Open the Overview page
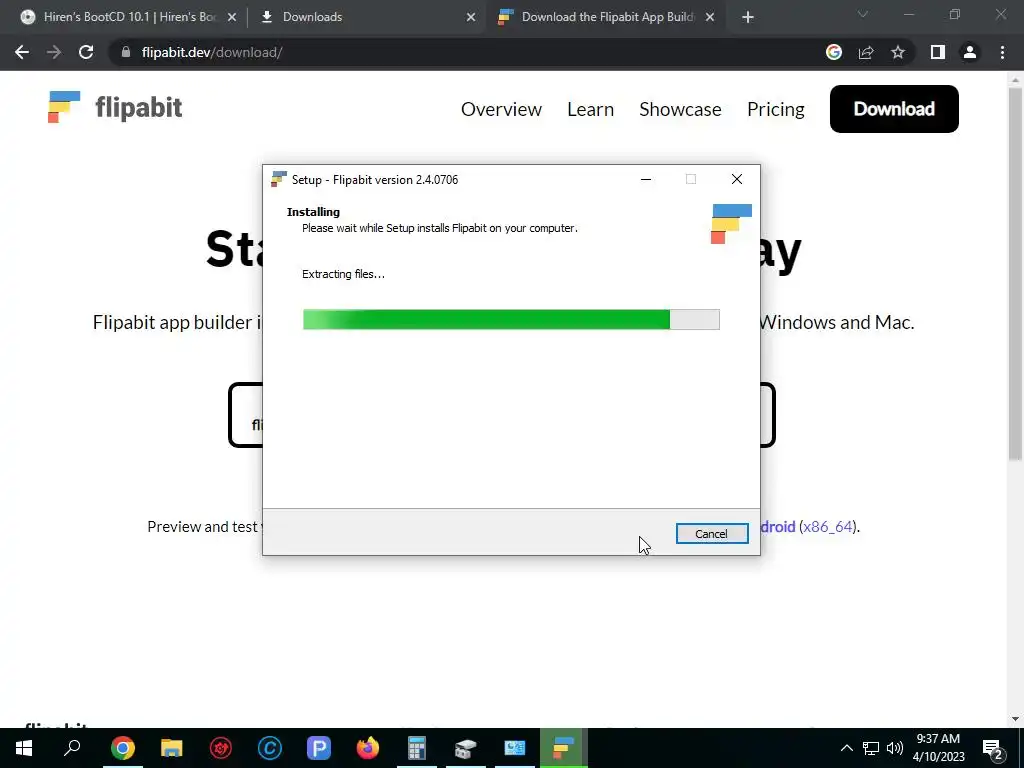The height and width of the screenshot is (768, 1024). click(501, 109)
